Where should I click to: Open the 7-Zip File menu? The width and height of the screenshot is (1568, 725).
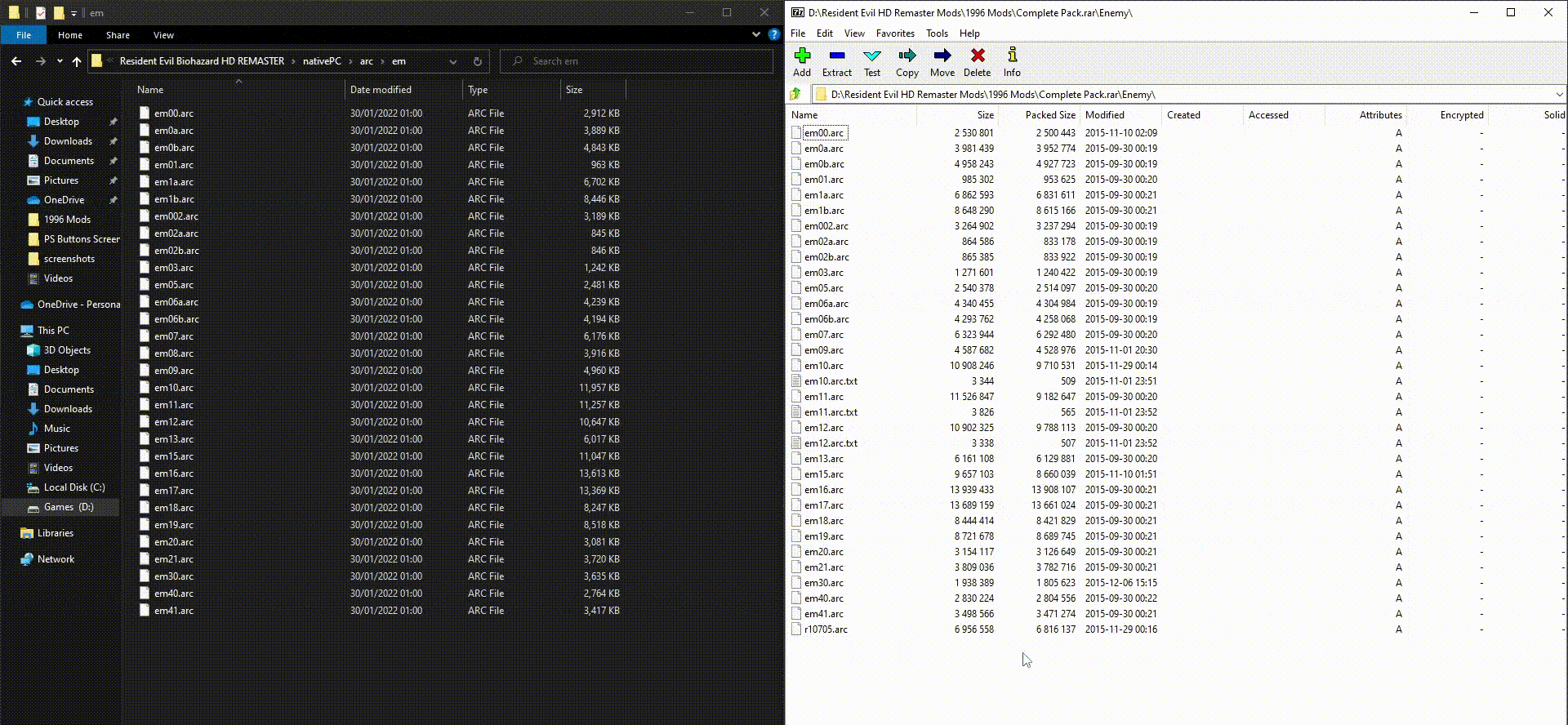click(798, 33)
